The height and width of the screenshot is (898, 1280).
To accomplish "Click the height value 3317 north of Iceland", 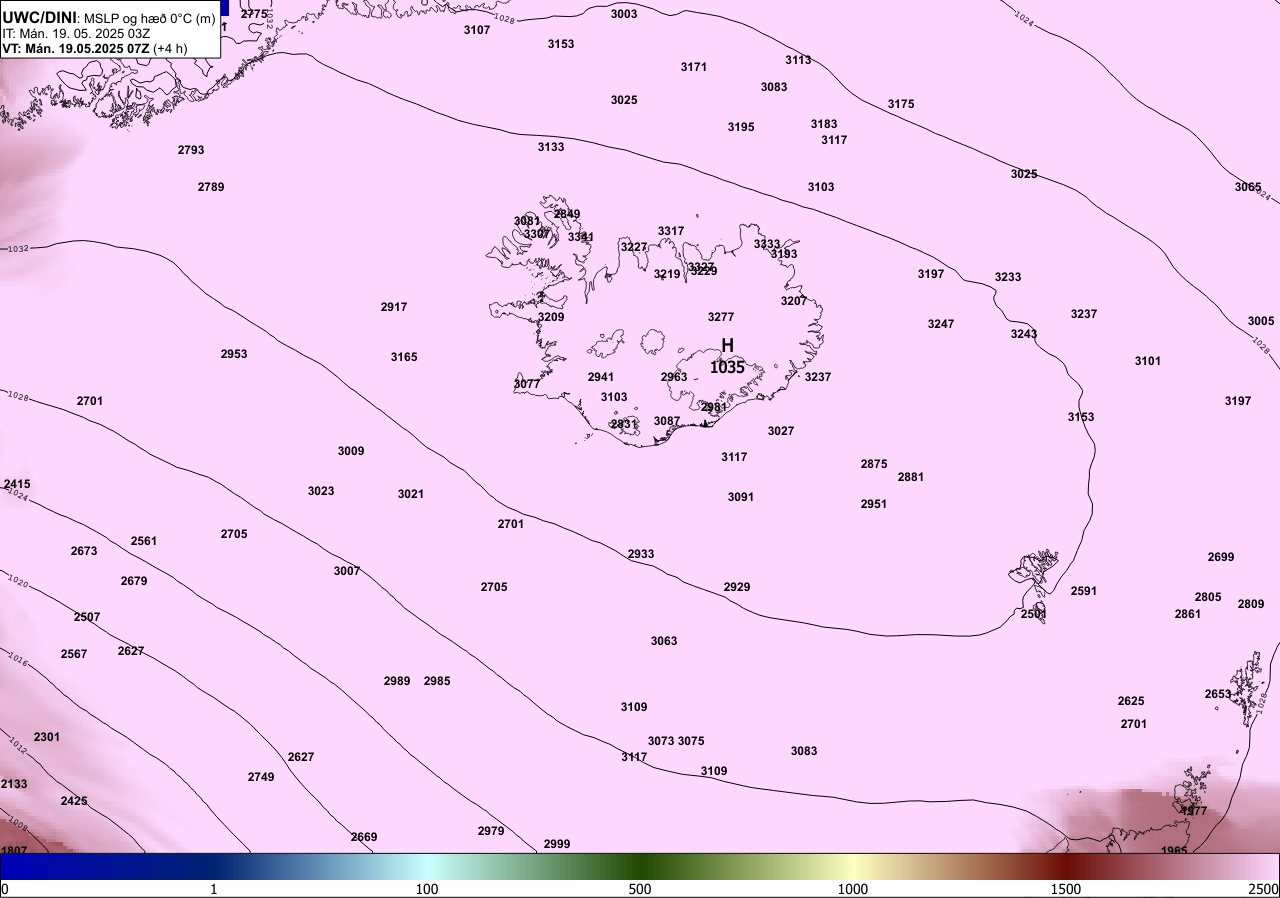I will [671, 231].
